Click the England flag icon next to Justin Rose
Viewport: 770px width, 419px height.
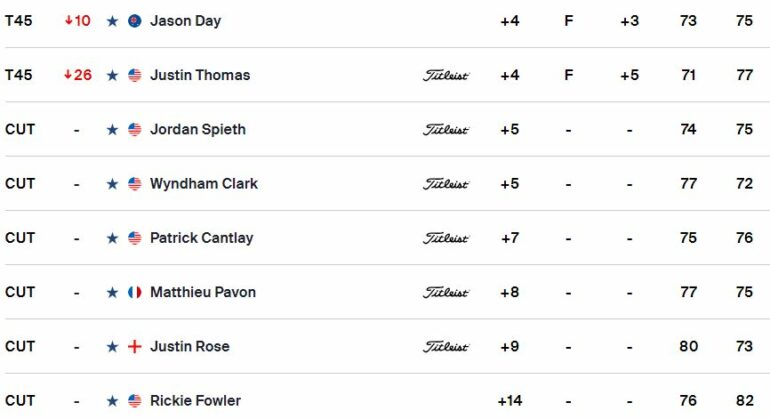135,347
